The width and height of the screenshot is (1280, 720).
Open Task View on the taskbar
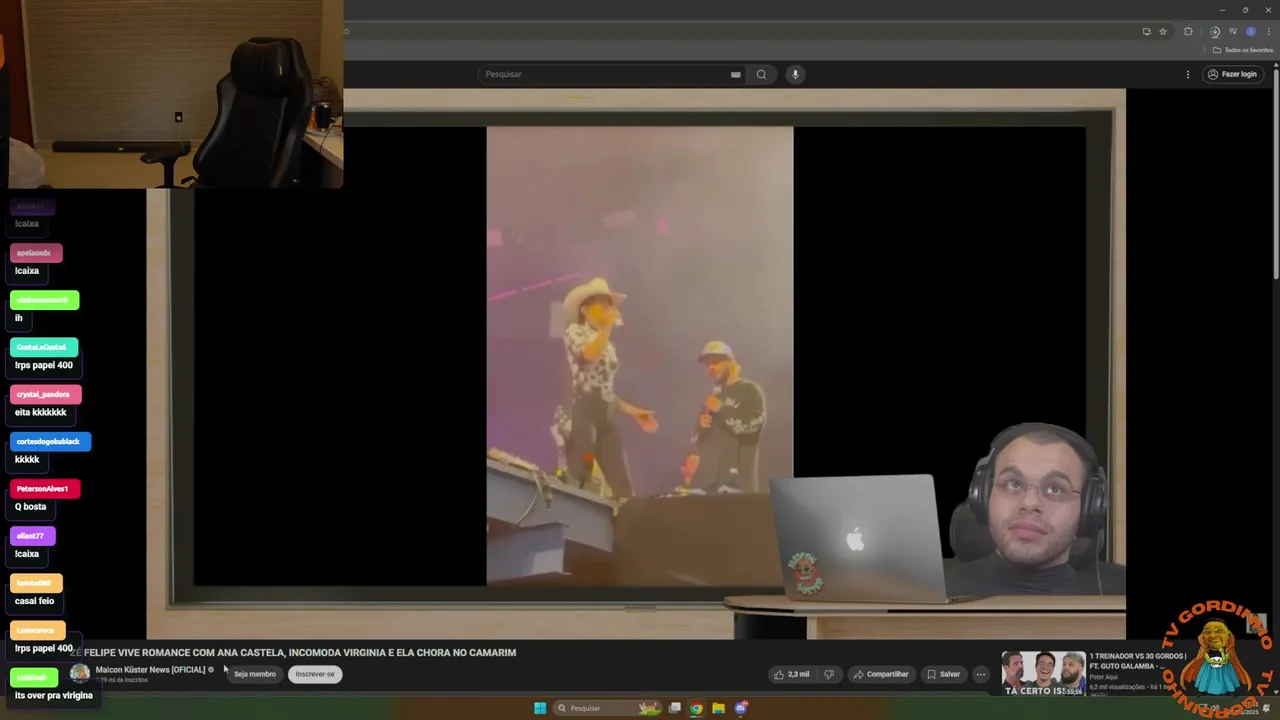[675, 708]
